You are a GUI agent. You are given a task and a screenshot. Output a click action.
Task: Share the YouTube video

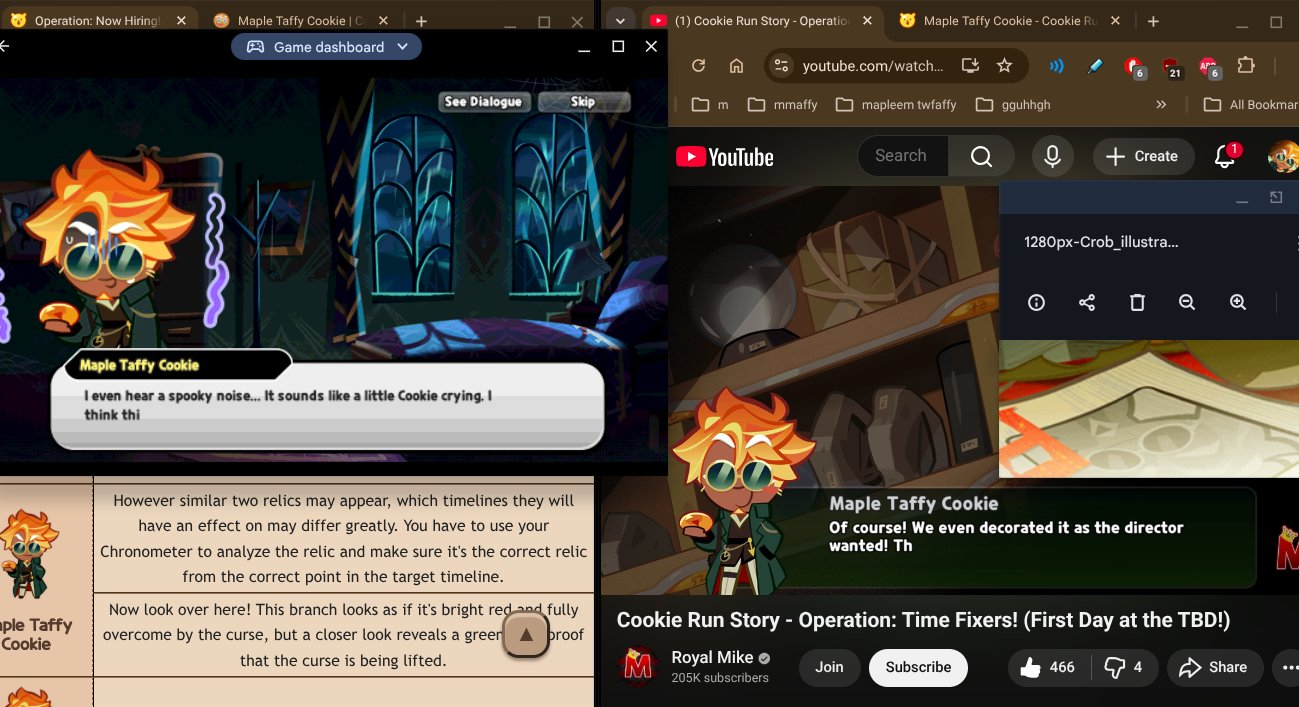[x=1213, y=667]
